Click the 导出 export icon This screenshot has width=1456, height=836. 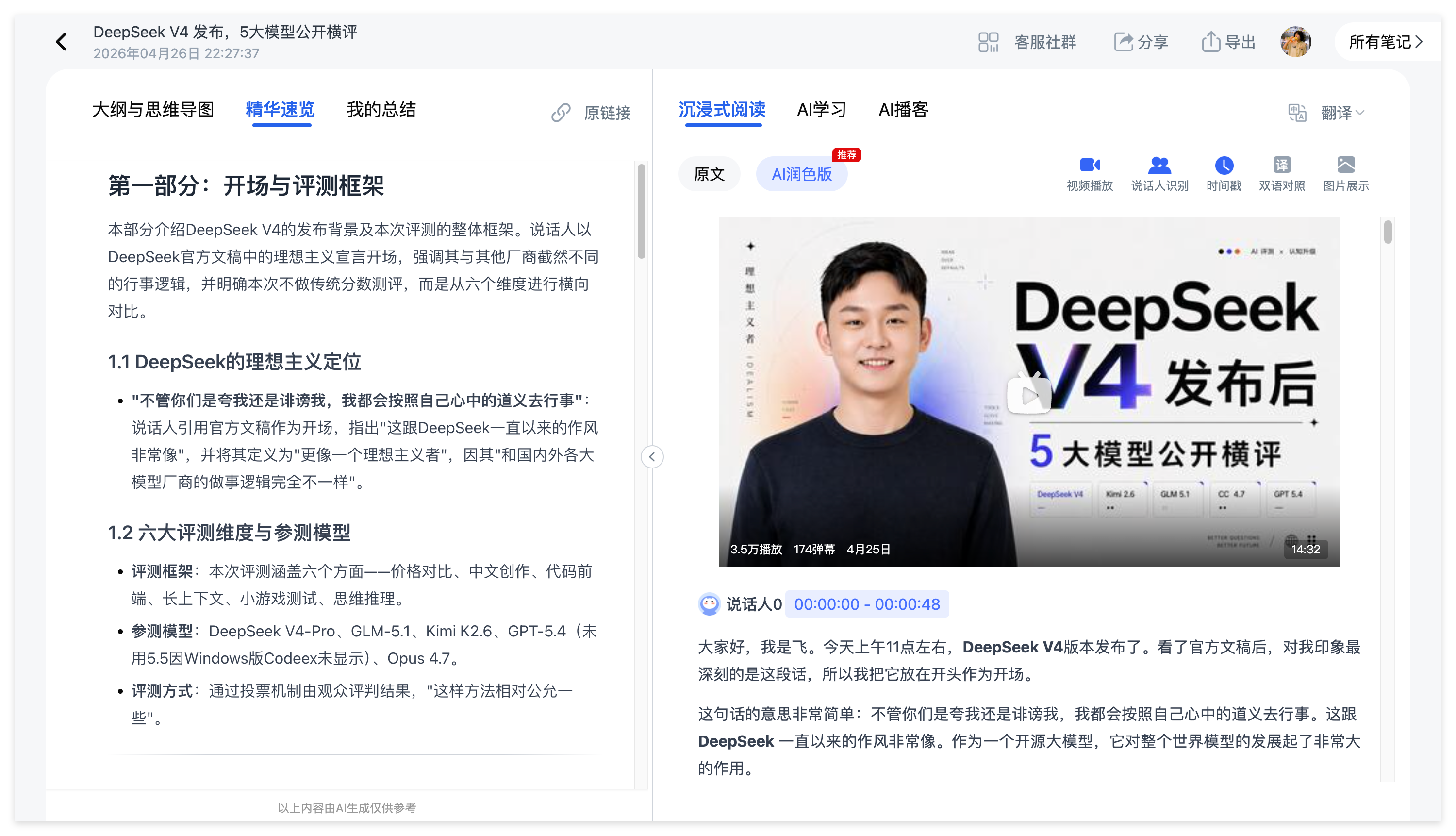1210,42
